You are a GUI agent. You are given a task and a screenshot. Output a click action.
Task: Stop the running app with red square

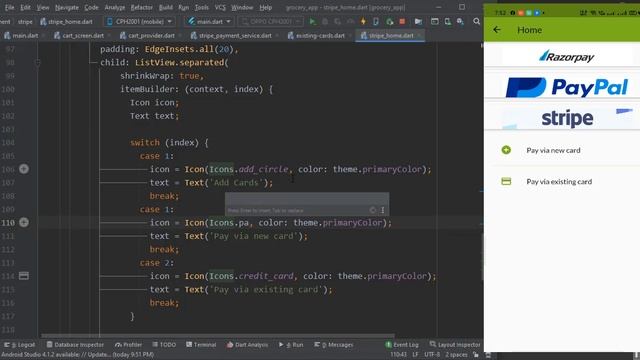402,21
